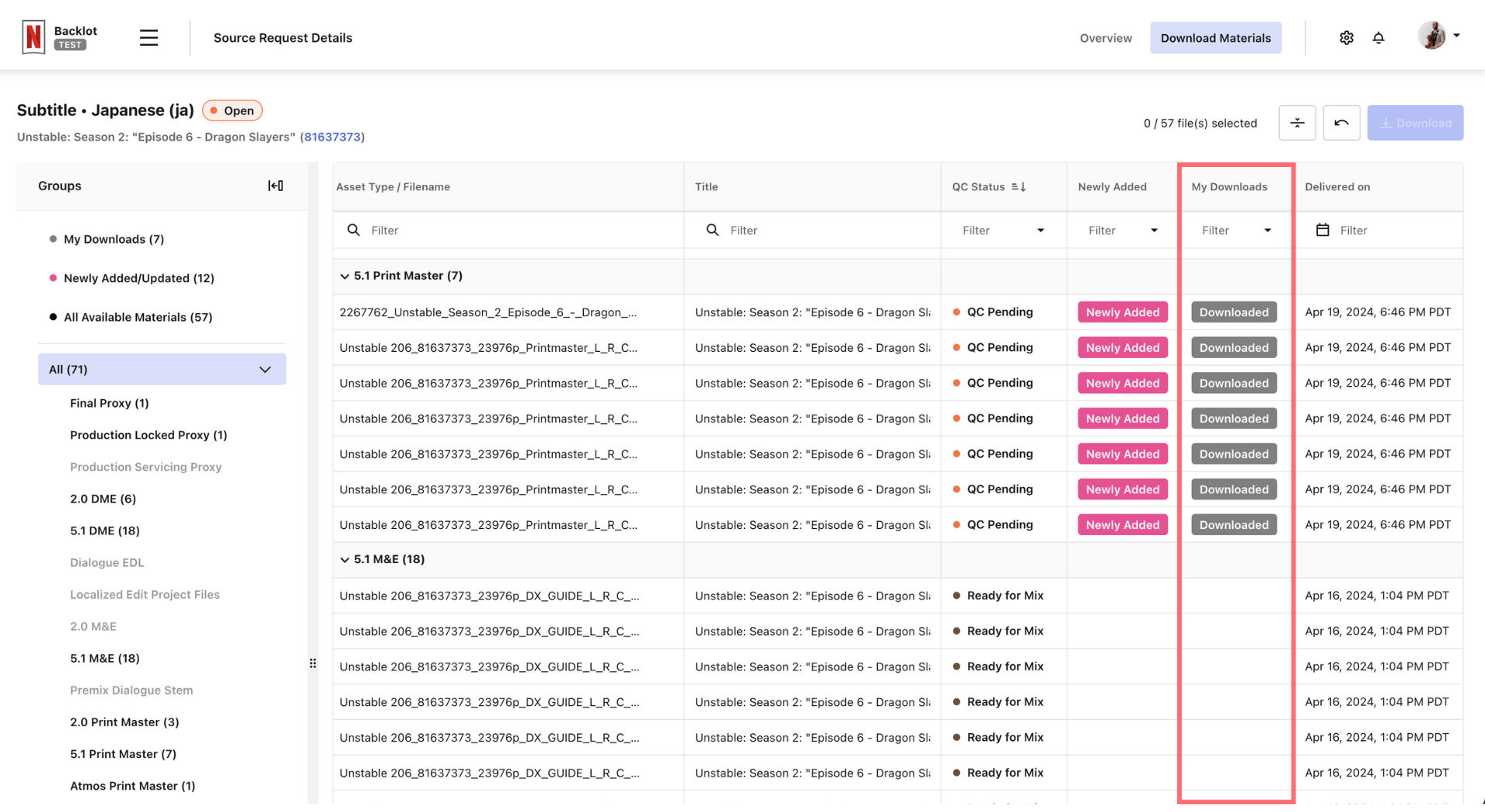Select 5.1 DME (18) group
This screenshot has height=812, width=1485.
[104, 531]
